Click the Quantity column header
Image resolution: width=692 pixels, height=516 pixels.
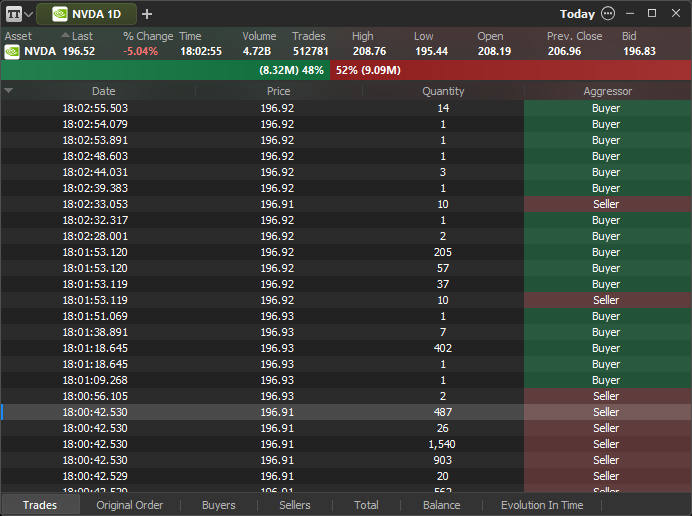click(x=443, y=91)
